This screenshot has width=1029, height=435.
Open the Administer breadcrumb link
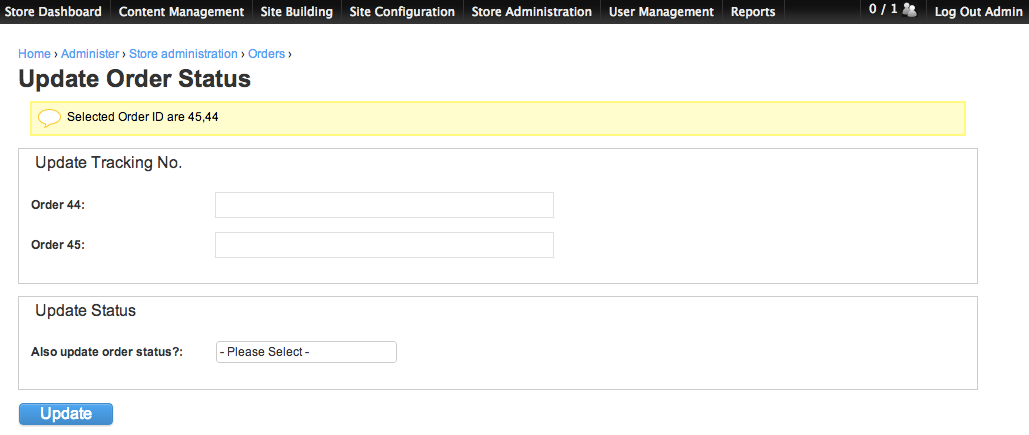(90, 54)
